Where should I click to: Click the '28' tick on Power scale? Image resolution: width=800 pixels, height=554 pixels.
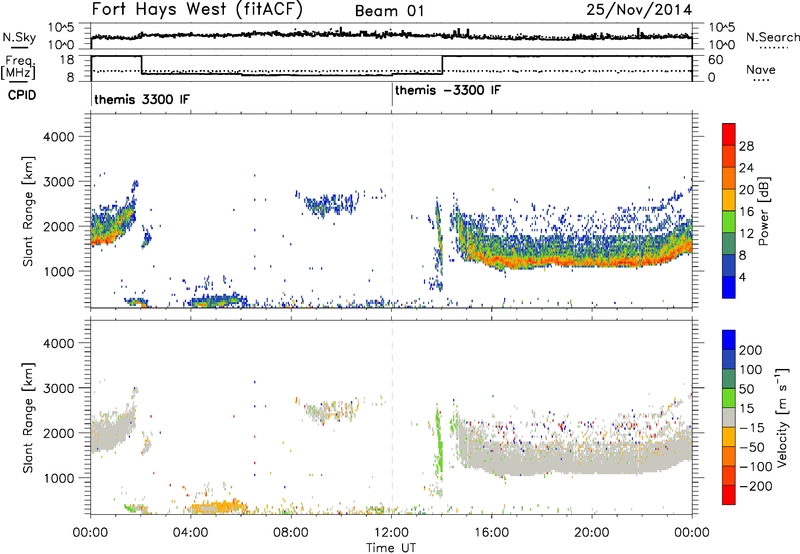[746, 146]
